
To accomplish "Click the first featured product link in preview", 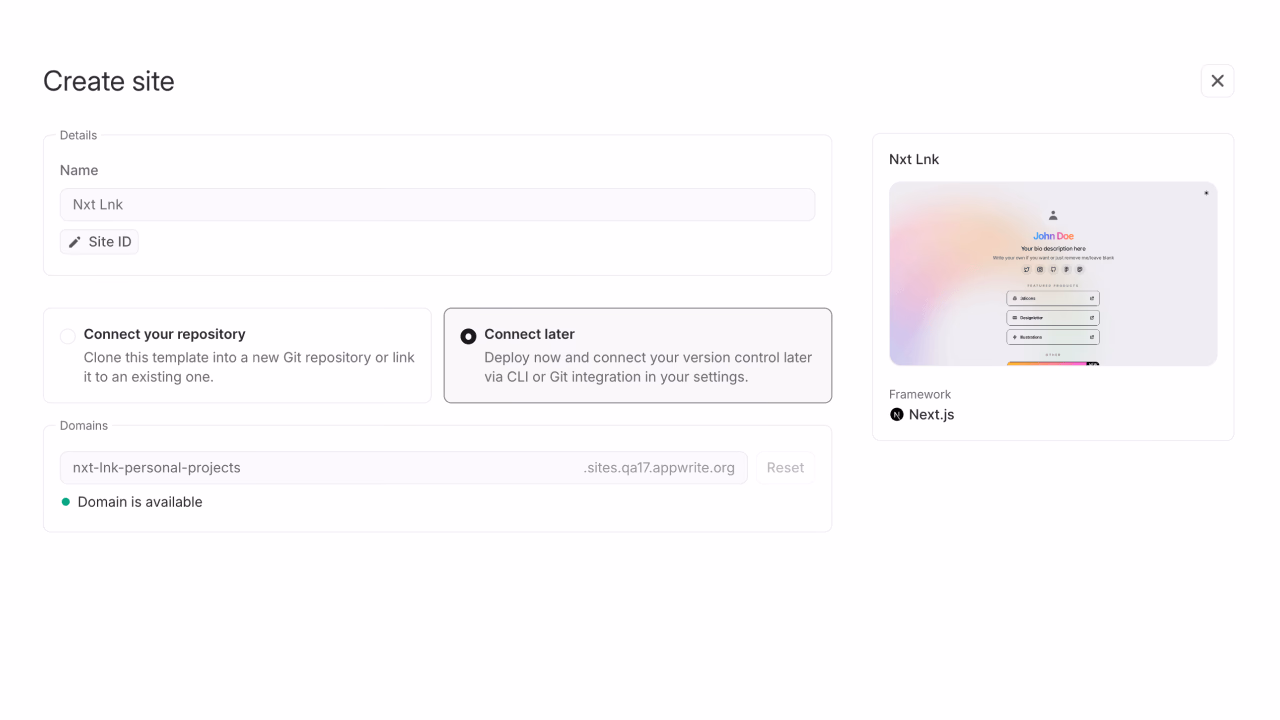I will [1053, 298].
